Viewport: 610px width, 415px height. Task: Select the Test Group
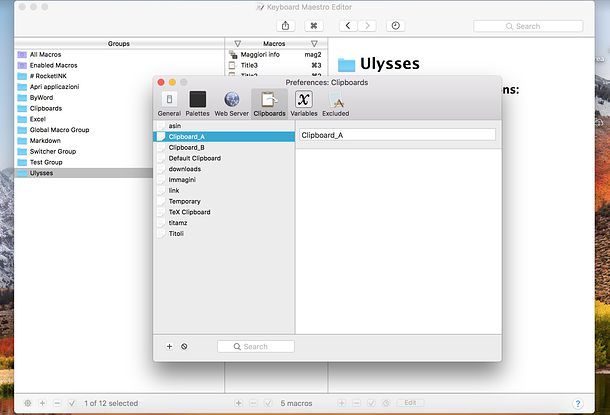tap(84, 162)
